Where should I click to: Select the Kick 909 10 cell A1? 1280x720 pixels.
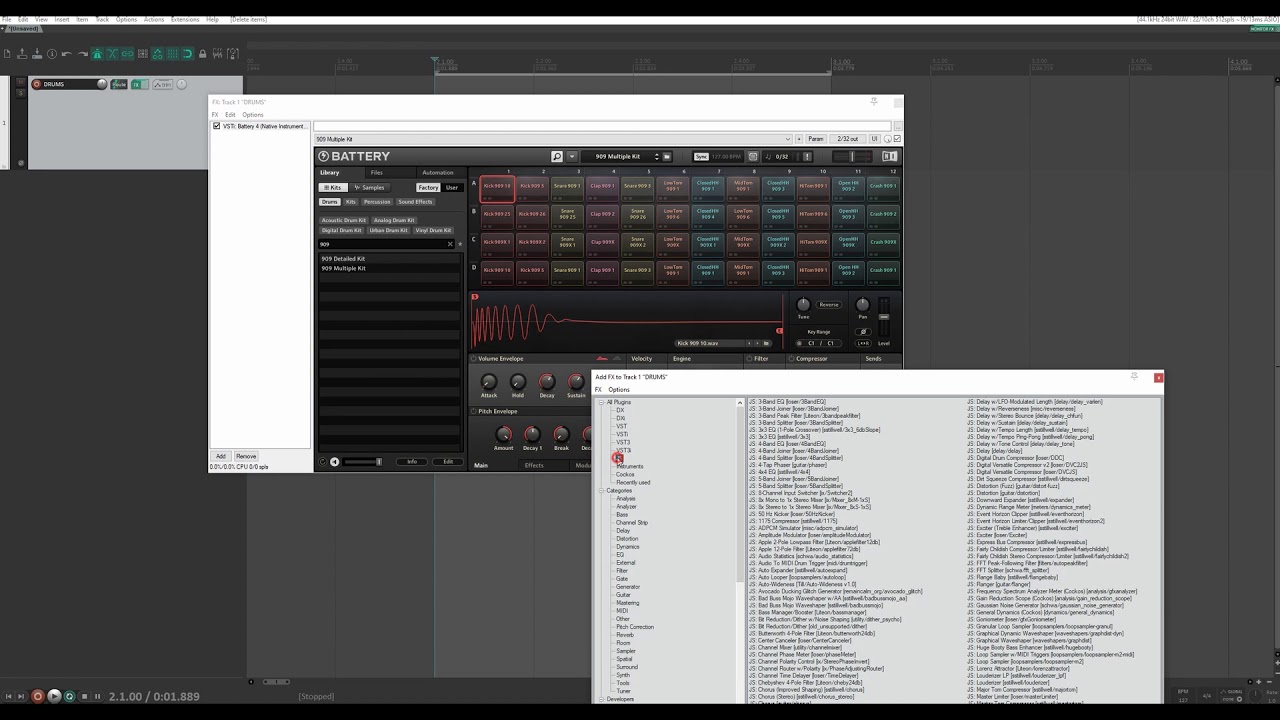click(497, 187)
